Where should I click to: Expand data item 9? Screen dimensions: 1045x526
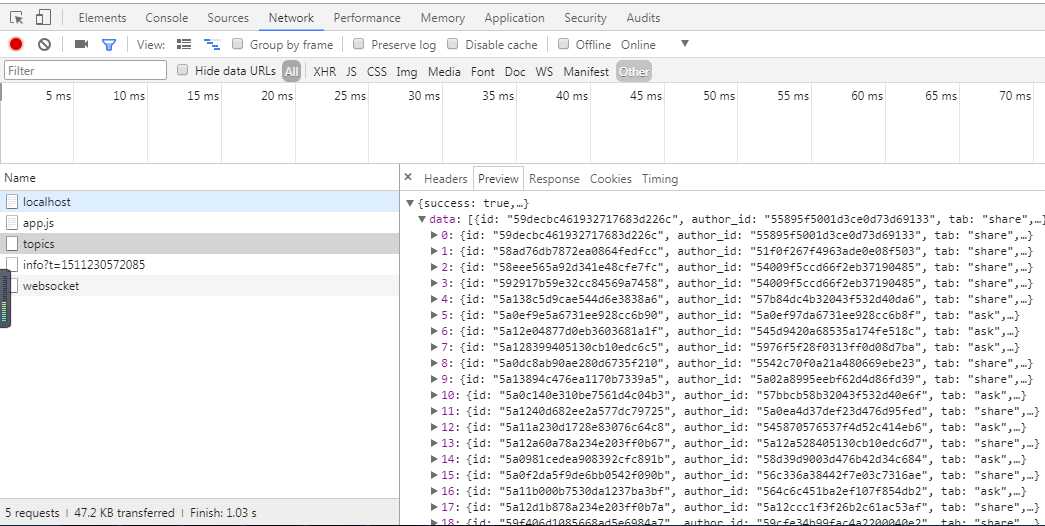[435, 379]
